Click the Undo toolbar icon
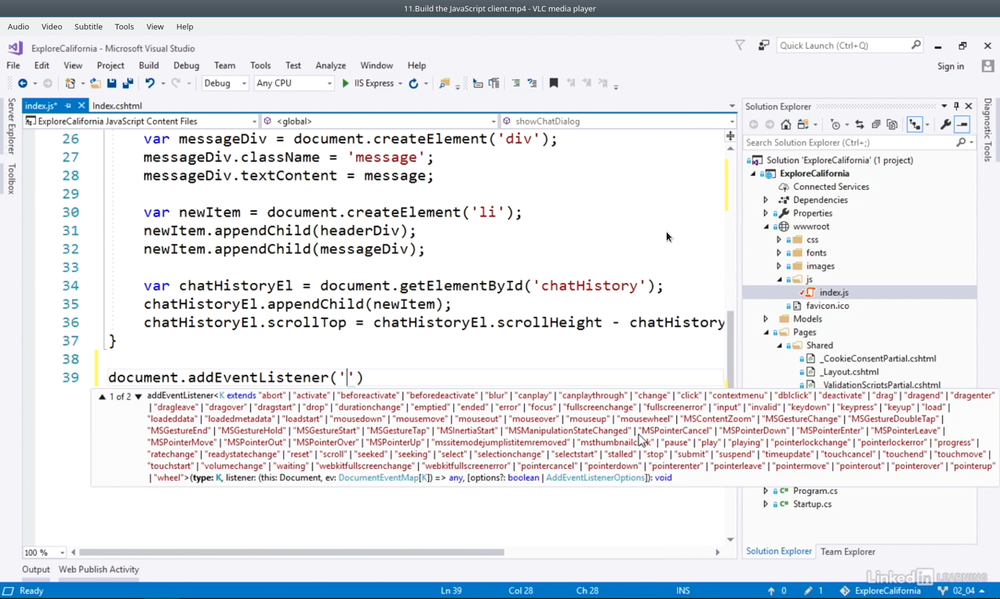Viewport: 1000px width, 599px height. click(x=149, y=84)
